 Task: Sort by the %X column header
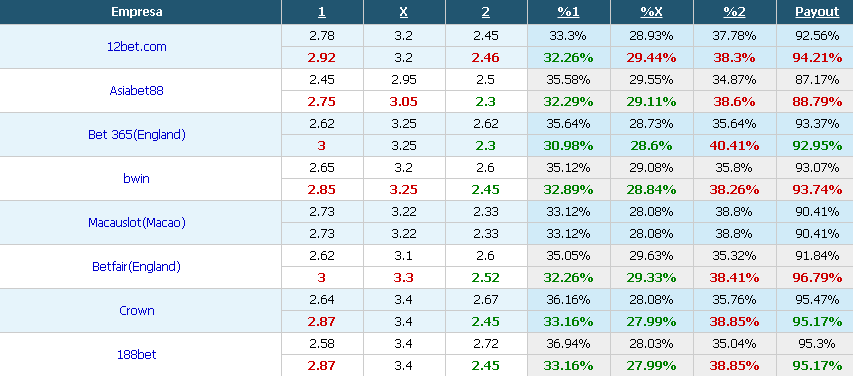651,12
